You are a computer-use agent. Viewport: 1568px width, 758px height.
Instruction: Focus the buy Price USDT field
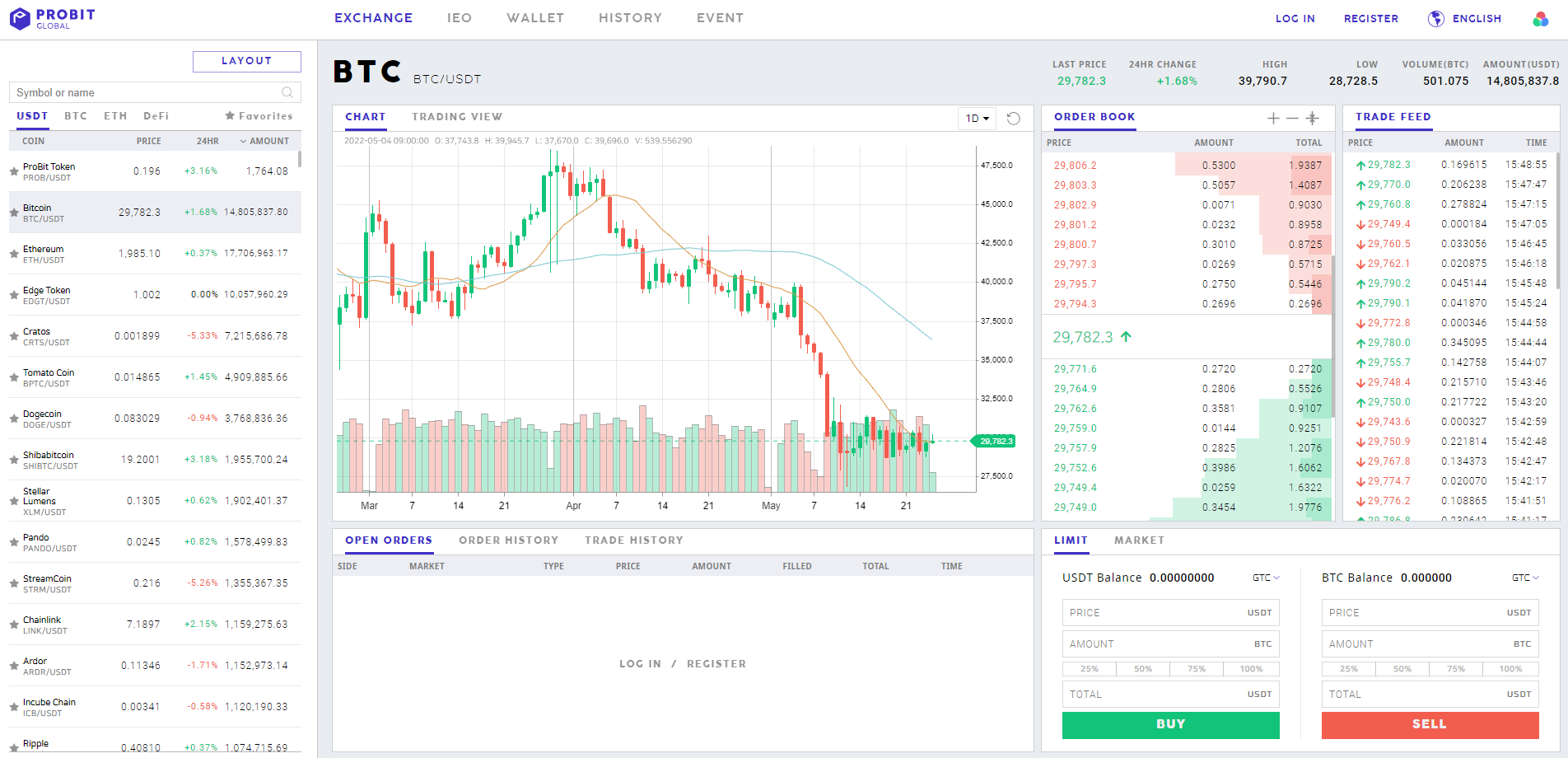pos(1170,613)
